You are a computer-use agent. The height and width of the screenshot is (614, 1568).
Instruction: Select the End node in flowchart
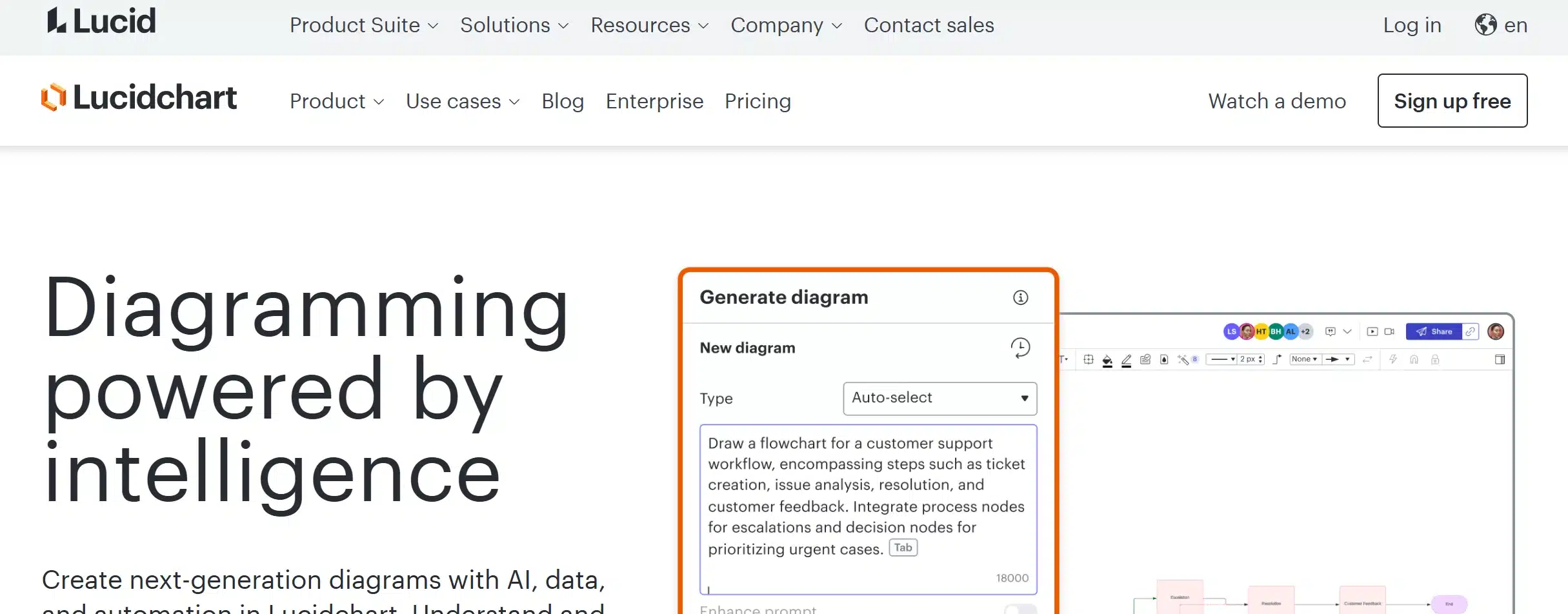[1449, 604]
